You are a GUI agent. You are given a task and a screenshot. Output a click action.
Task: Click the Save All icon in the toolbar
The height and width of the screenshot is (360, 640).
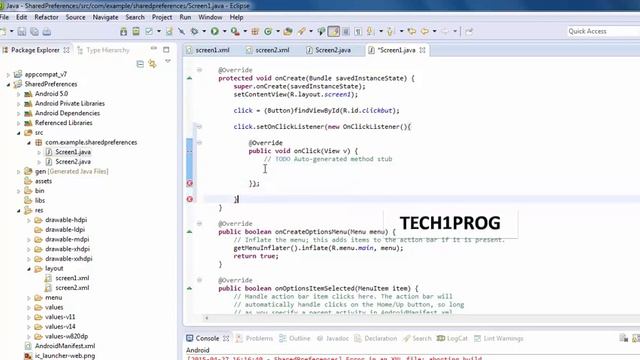(x=34, y=31)
